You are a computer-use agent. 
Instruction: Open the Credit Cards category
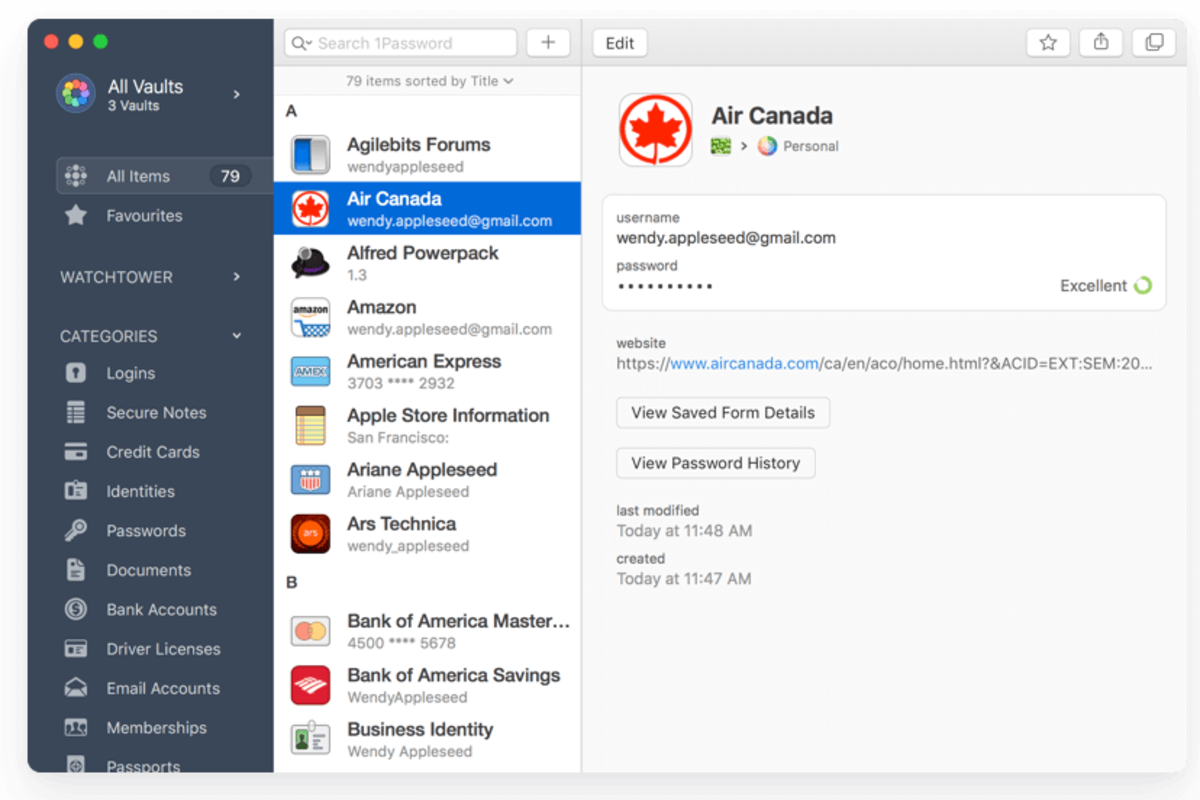pyautogui.click(x=131, y=452)
